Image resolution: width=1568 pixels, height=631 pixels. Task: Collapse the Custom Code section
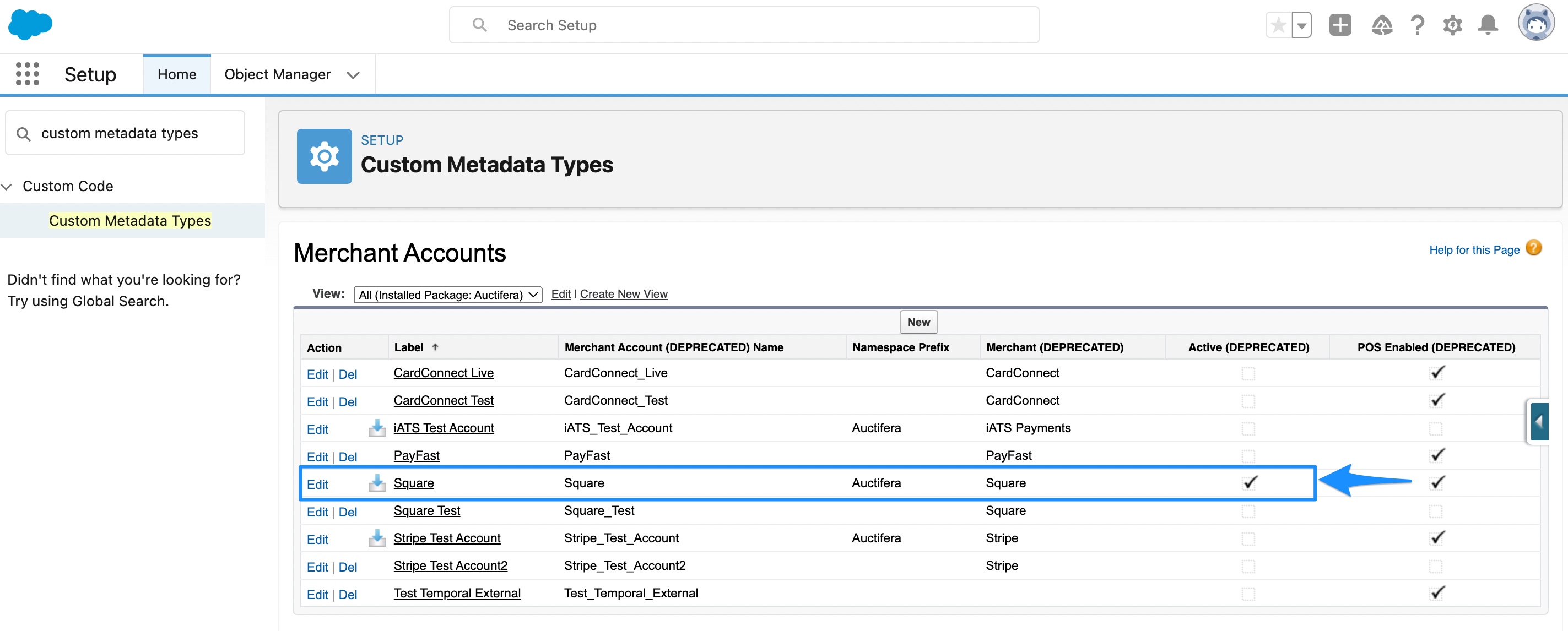7,187
